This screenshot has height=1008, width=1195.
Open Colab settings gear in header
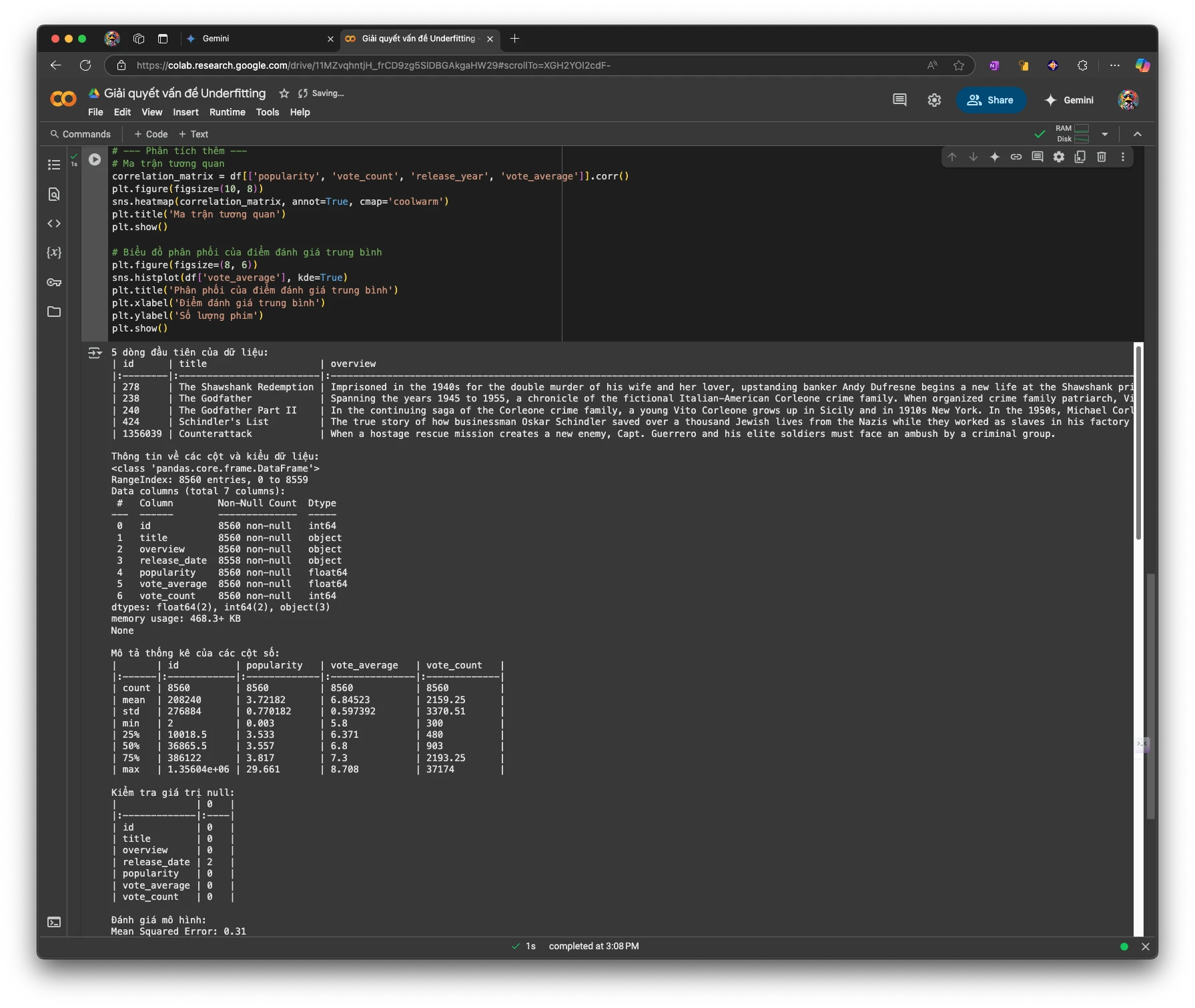(x=934, y=100)
